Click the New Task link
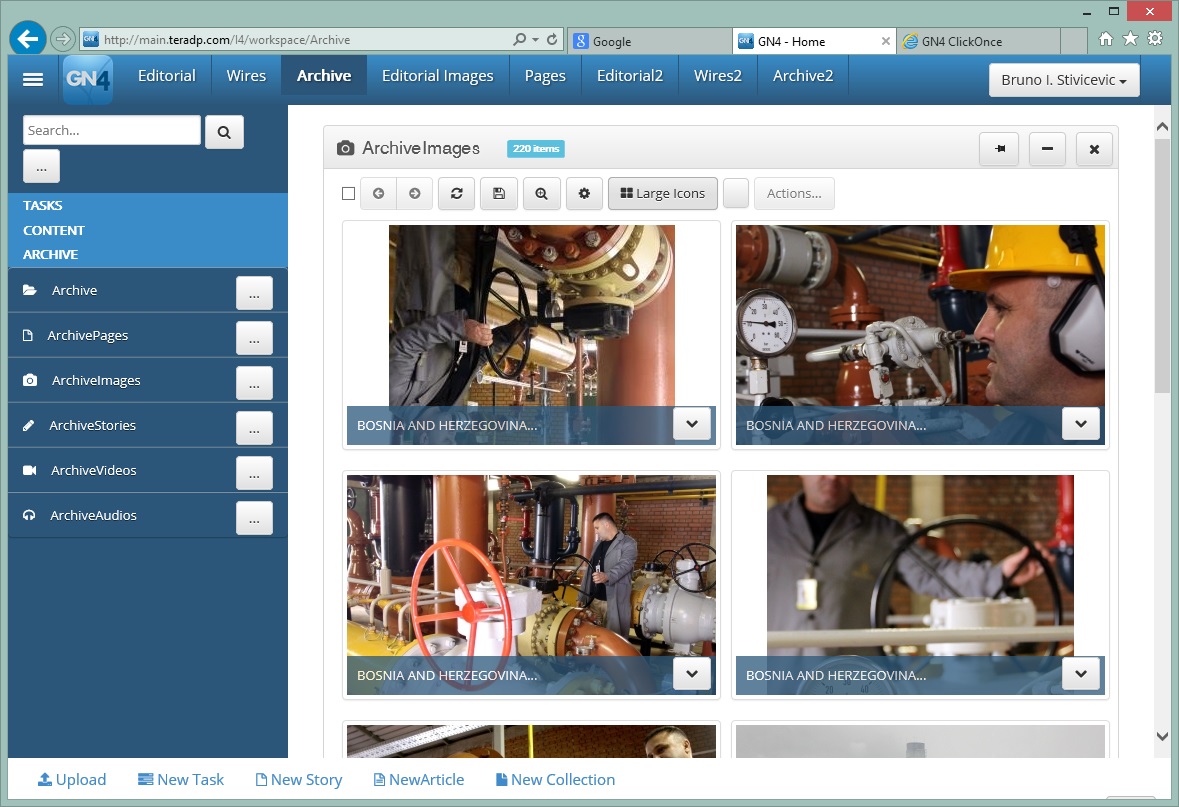The image size is (1179, 807). pyautogui.click(x=181, y=780)
